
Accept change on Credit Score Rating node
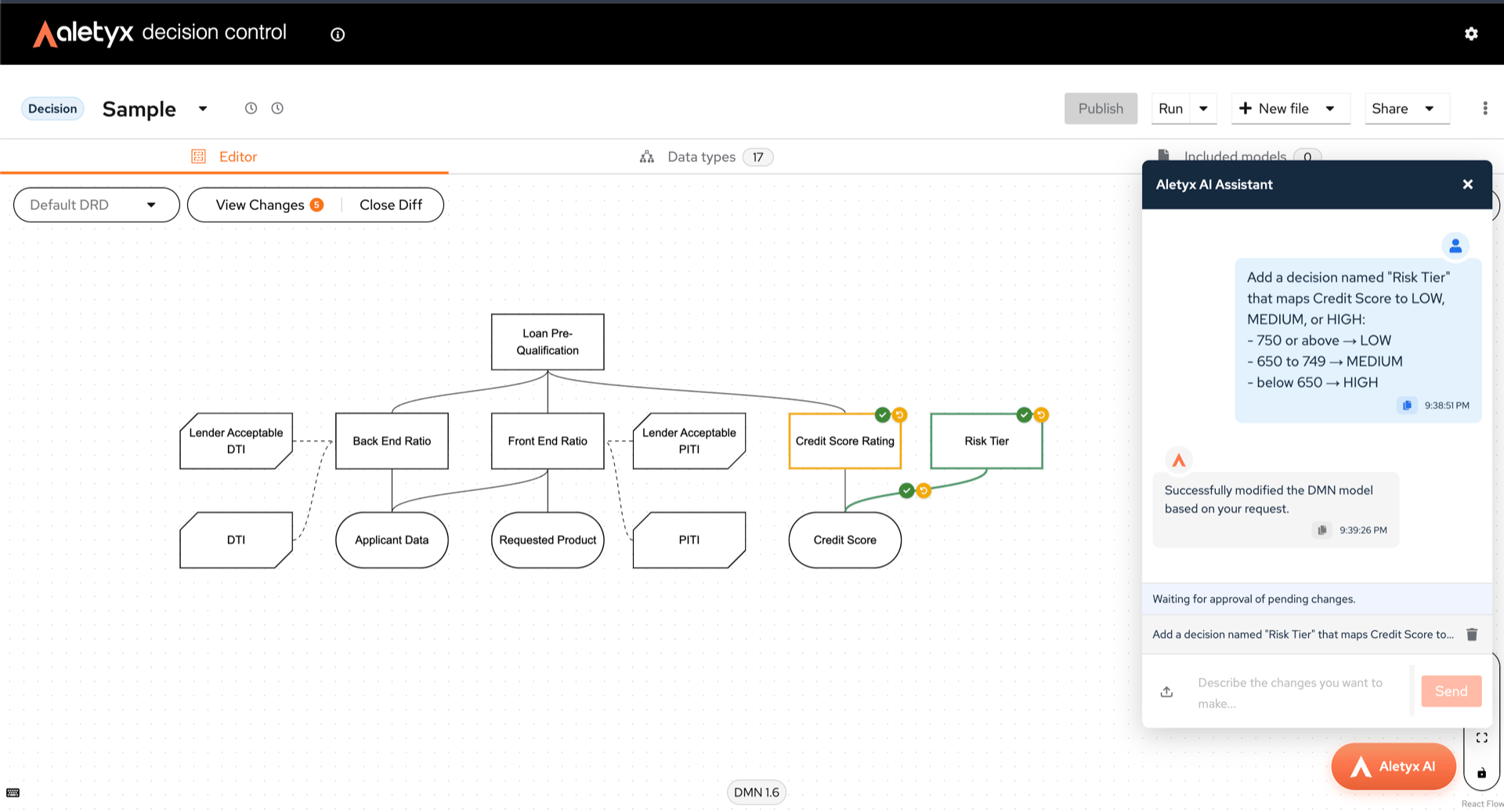click(883, 414)
